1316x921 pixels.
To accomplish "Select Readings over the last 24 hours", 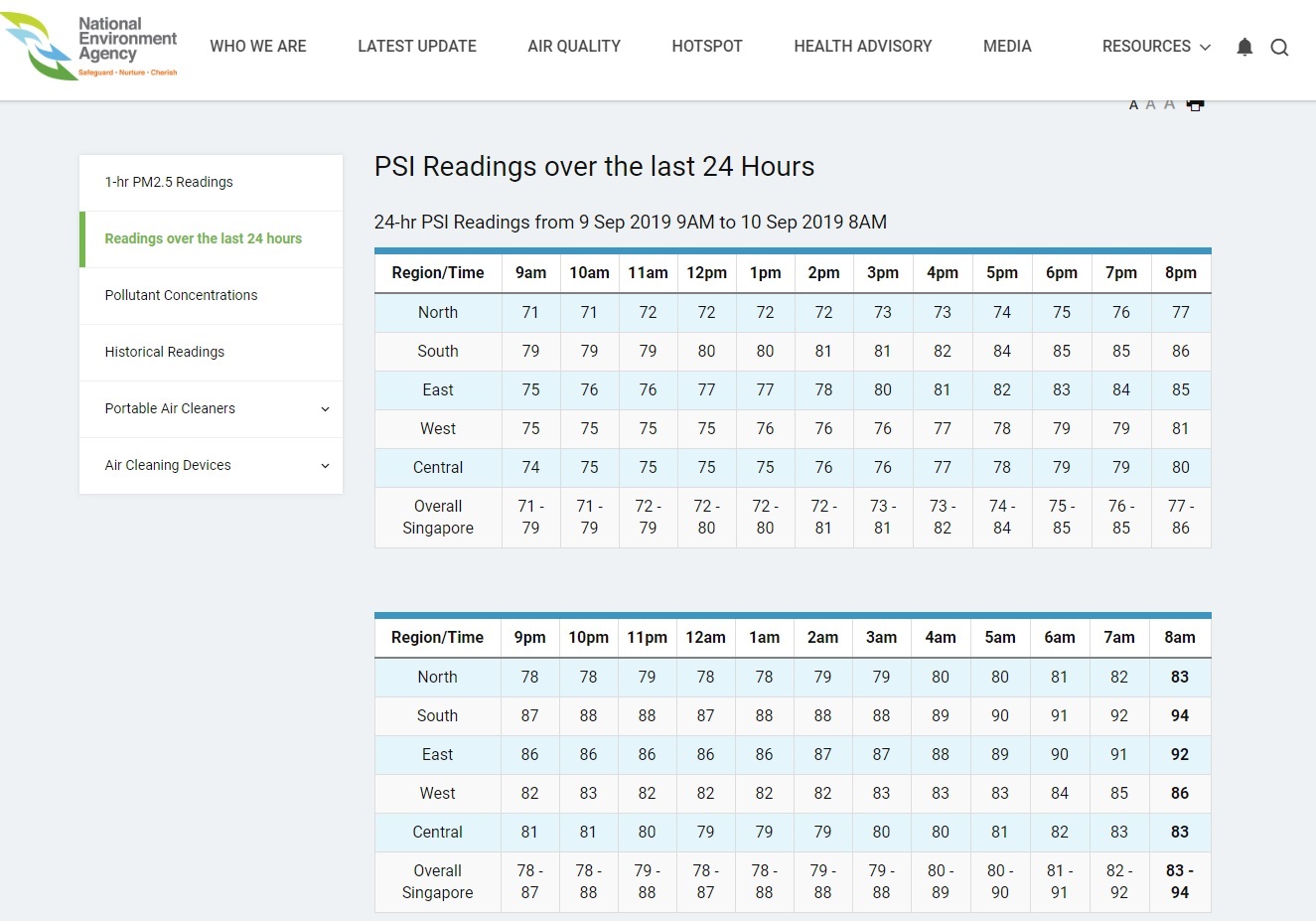I will pos(204,238).
